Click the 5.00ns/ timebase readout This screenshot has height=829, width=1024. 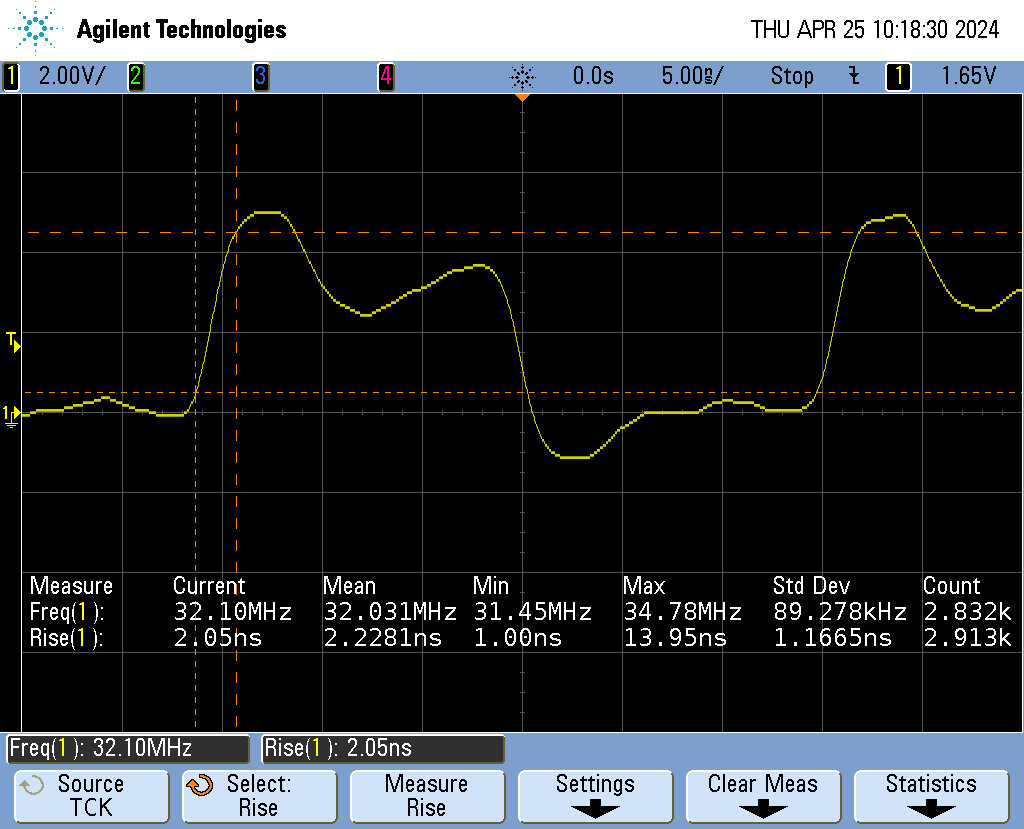coord(692,76)
